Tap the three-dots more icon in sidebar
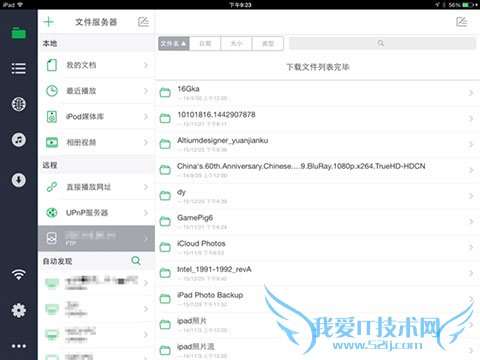Viewport: 480px width, 360px height. pos(19,346)
